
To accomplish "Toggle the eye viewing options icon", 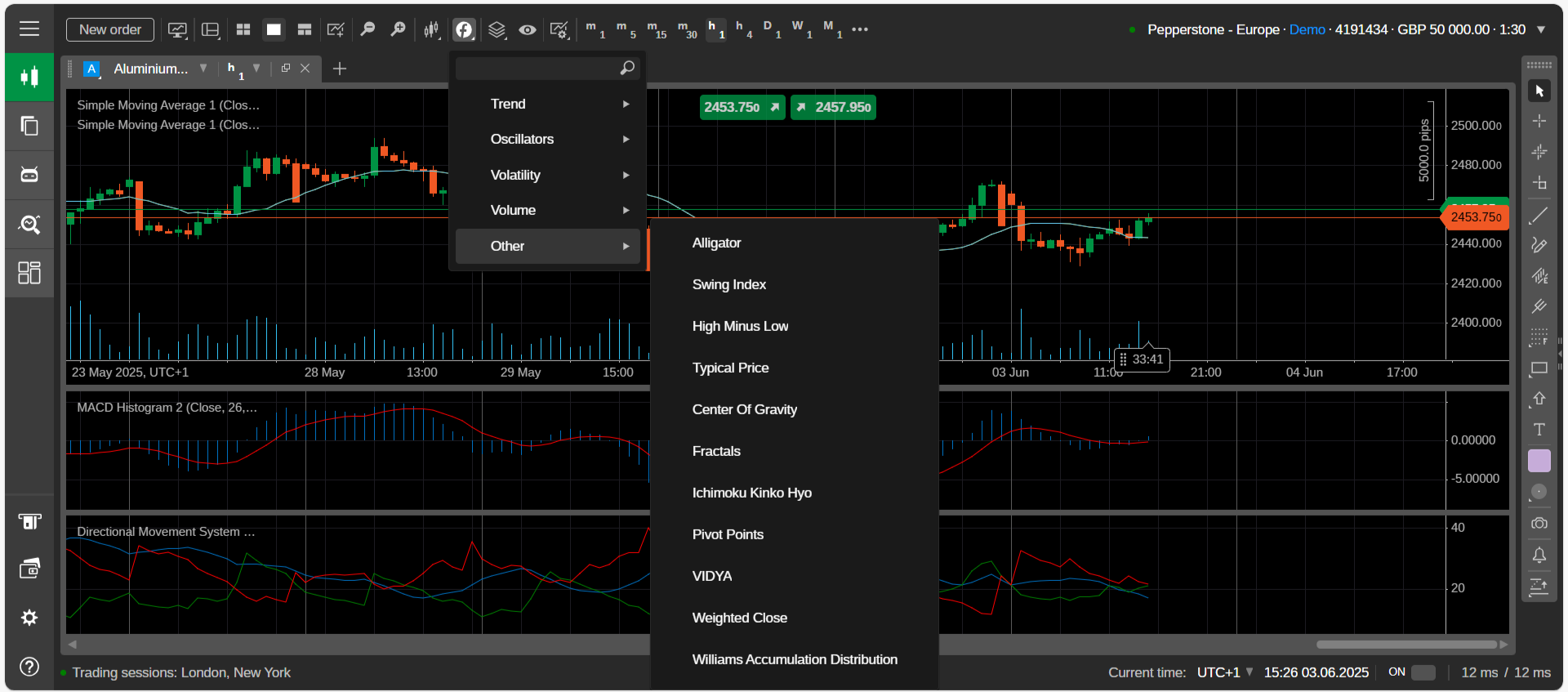I will coord(528,30).
